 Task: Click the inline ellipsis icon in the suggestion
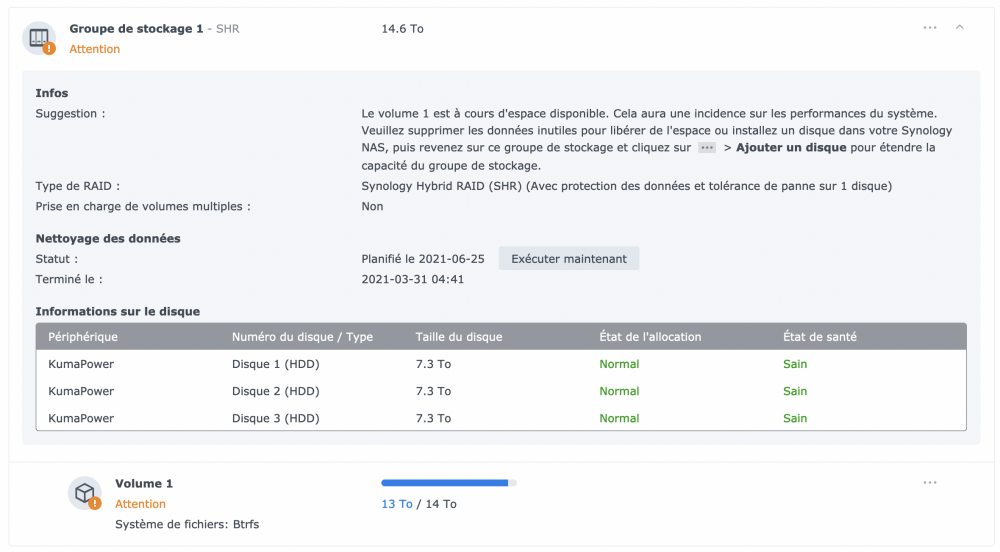(707, 148)
